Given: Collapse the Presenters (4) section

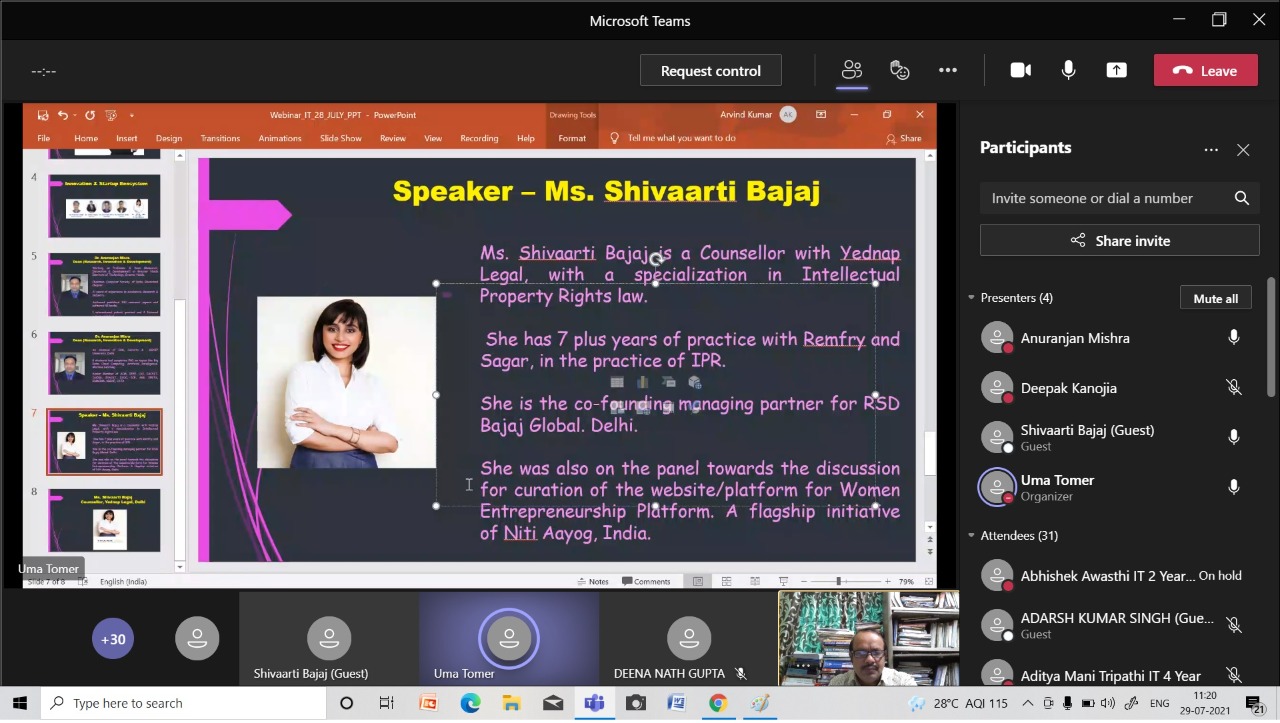Looking at the screenshot, I should click(x=970, y=298).
